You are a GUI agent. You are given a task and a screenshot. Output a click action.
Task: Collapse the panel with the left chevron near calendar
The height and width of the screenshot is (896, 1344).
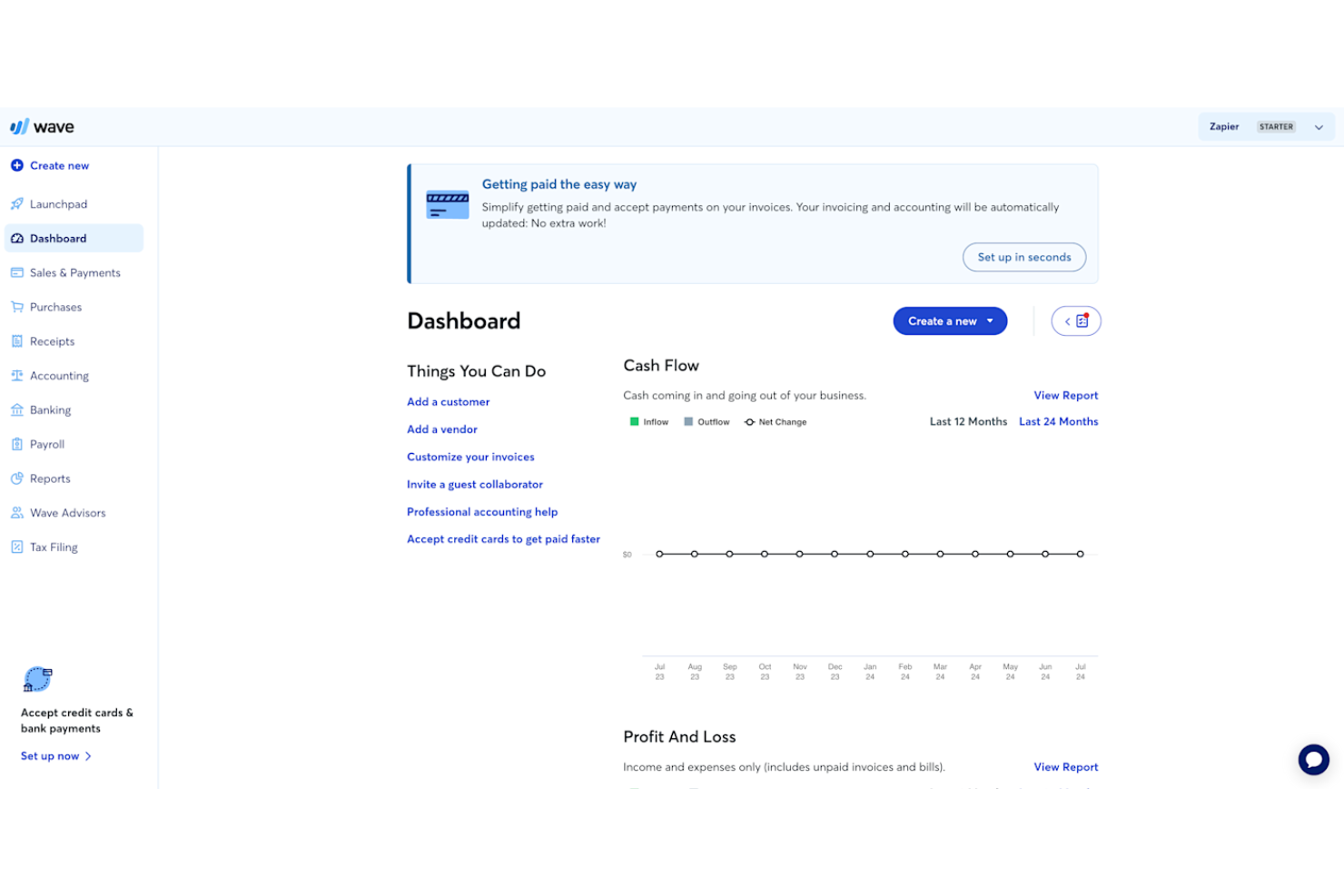pyautogui.click(x=1067, y=320)
